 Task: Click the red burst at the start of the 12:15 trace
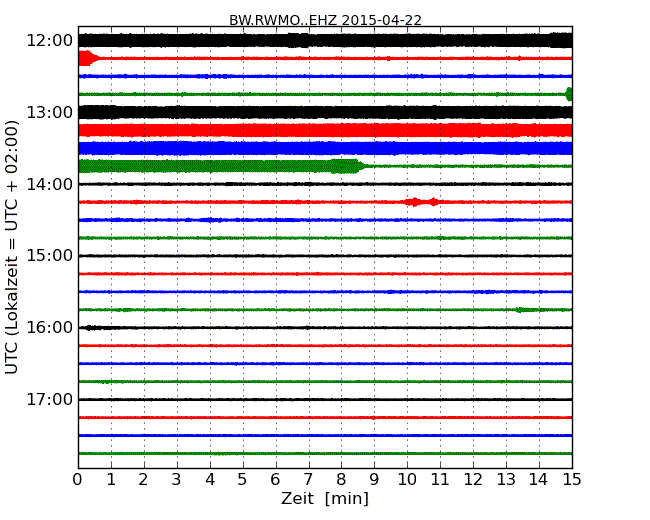click(x=88, y=58)
